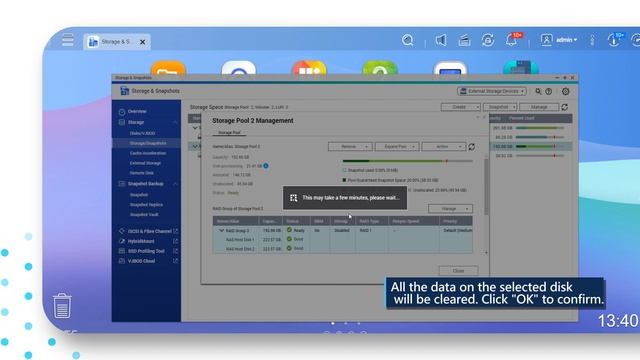The image size is (640, 360).
Task: Click the Name/Alias column header
Action: point(236,221)
